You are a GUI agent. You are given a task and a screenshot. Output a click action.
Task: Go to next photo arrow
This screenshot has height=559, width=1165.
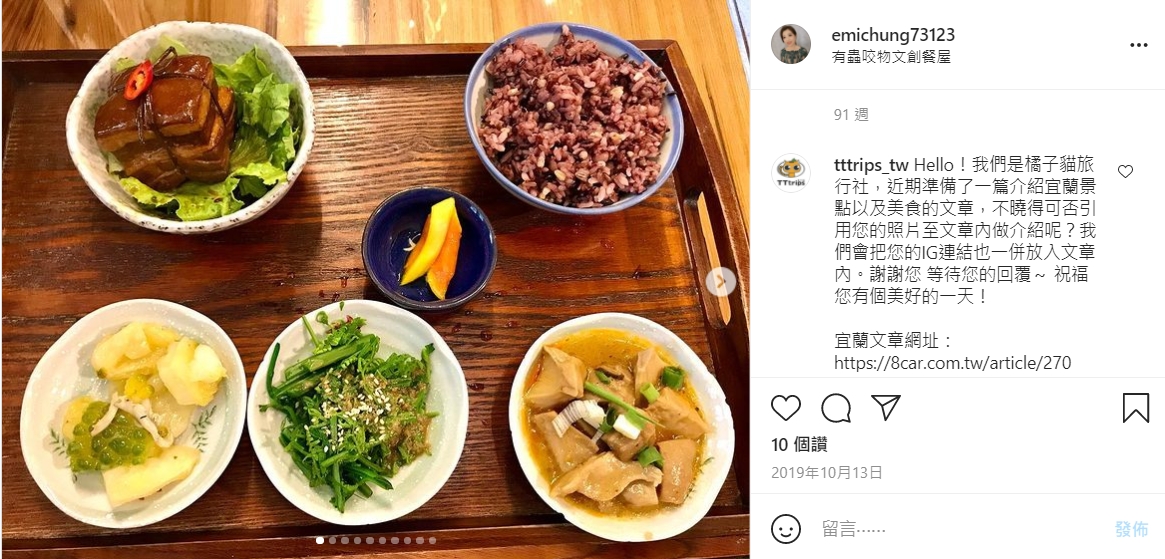[720, 282]
